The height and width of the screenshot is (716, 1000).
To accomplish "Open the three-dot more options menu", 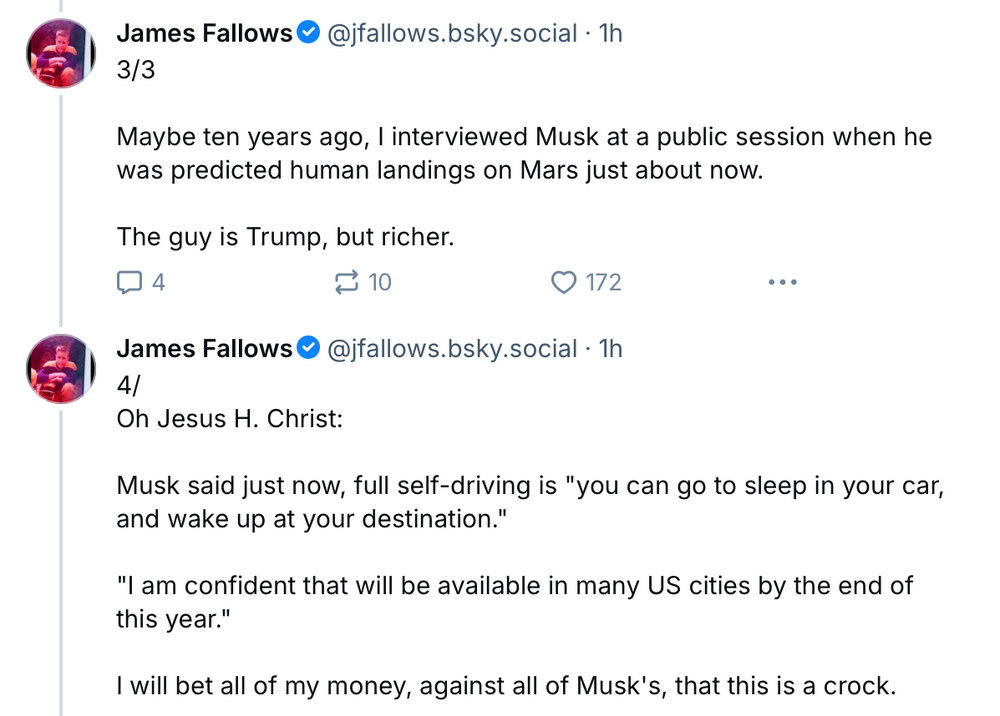I will [782, 283].
